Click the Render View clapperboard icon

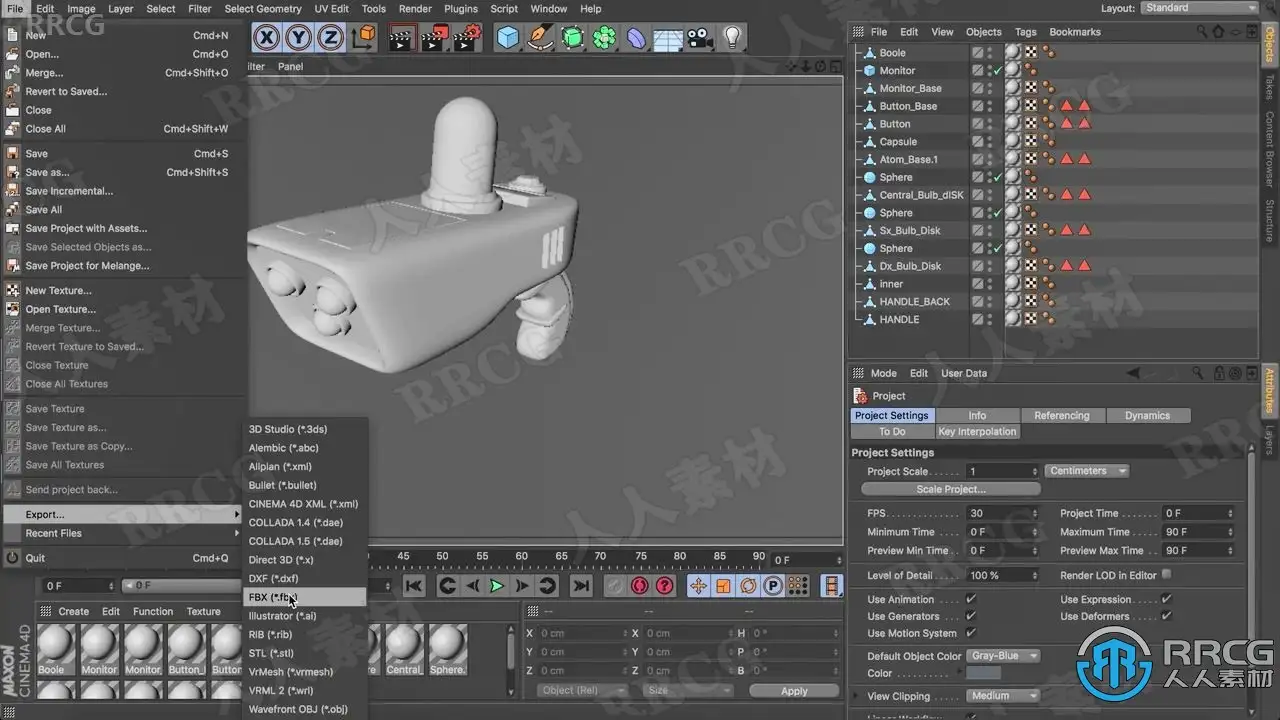[401, 38]
